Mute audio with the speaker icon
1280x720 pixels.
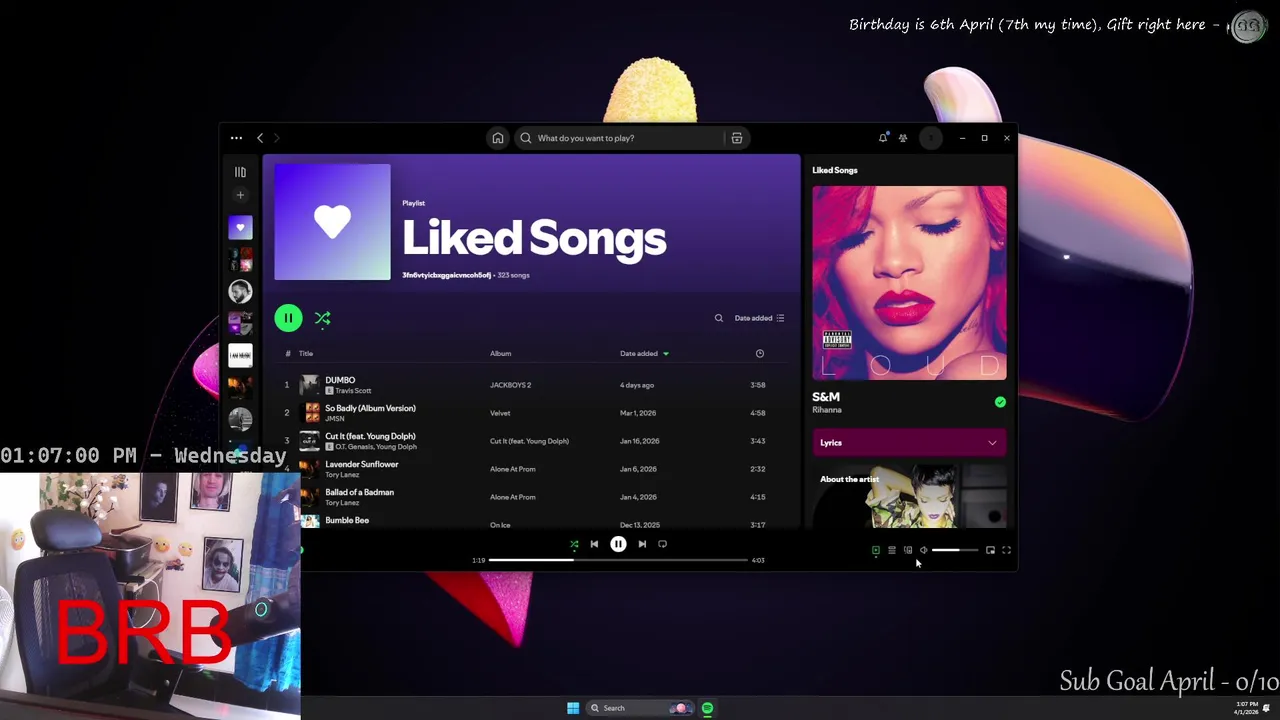(x=923, y=550)
